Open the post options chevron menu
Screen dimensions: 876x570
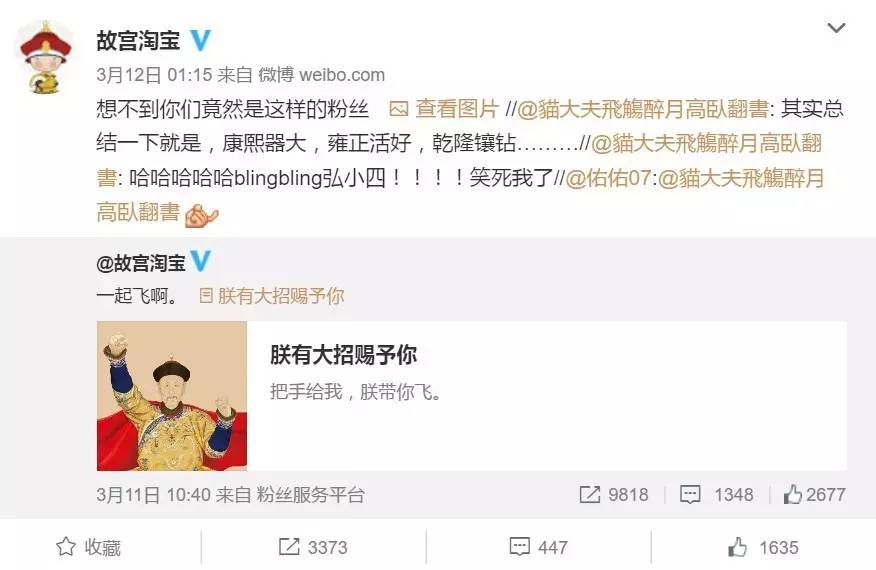836,27
